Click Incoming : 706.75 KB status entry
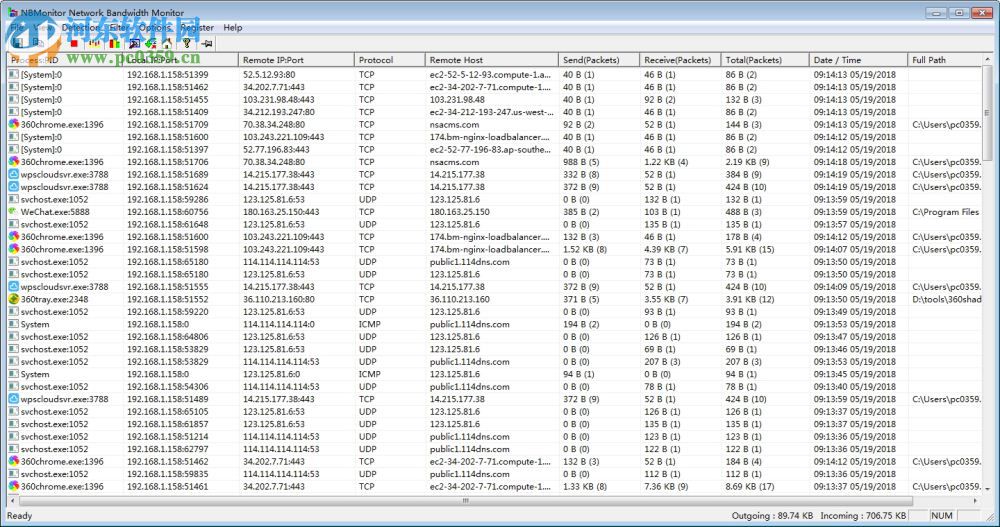This screenshot has height=527, width=1000. click(863, 516)
